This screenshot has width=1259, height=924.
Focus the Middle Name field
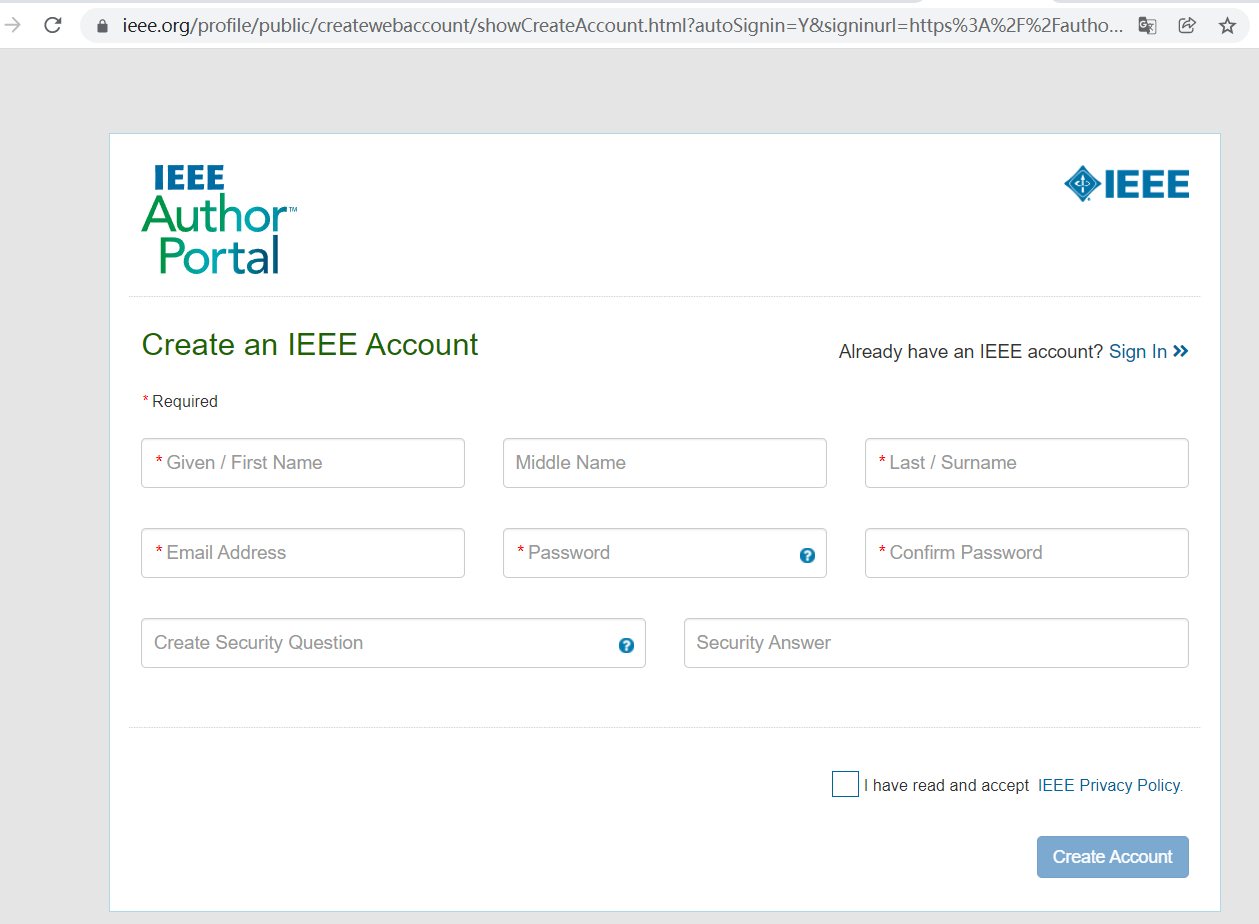point(664,463)
